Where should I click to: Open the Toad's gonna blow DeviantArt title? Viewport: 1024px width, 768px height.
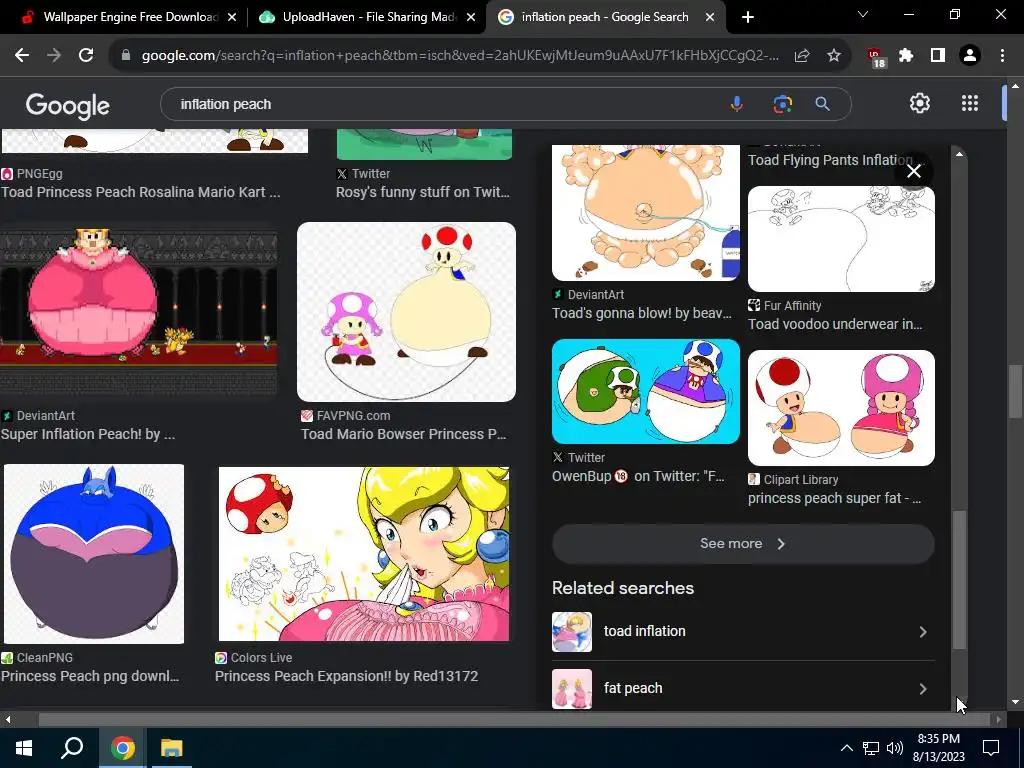tap(642, 313)
